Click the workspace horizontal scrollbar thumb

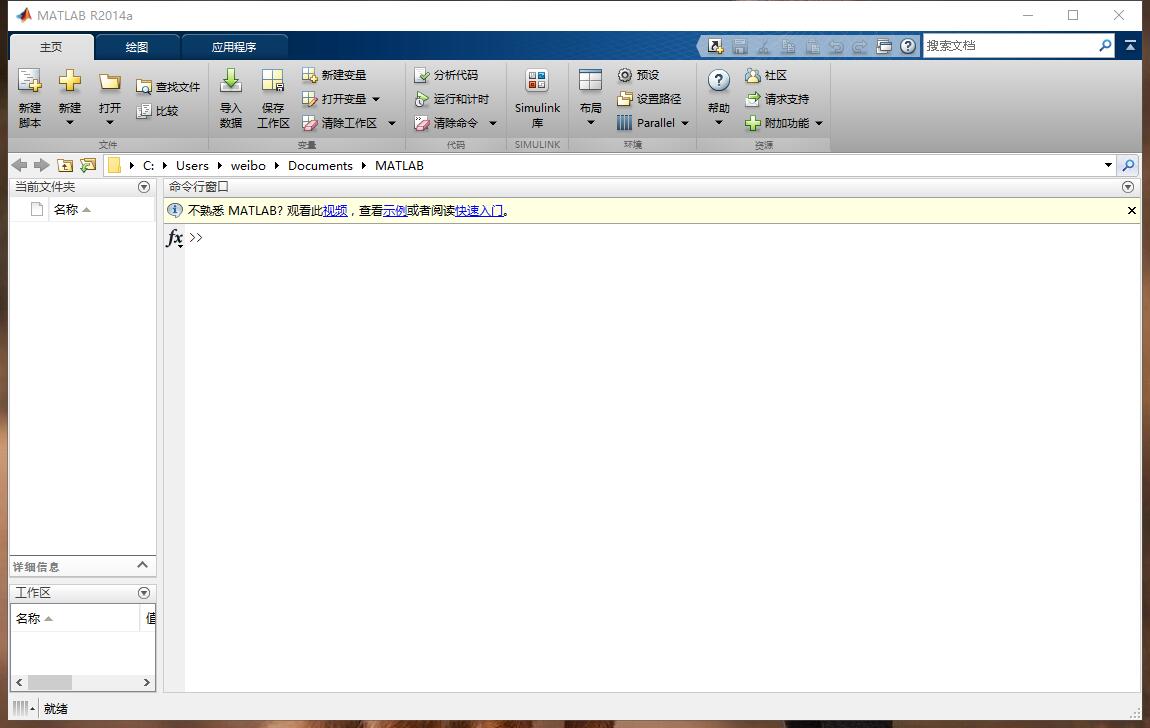pos(50,683)
